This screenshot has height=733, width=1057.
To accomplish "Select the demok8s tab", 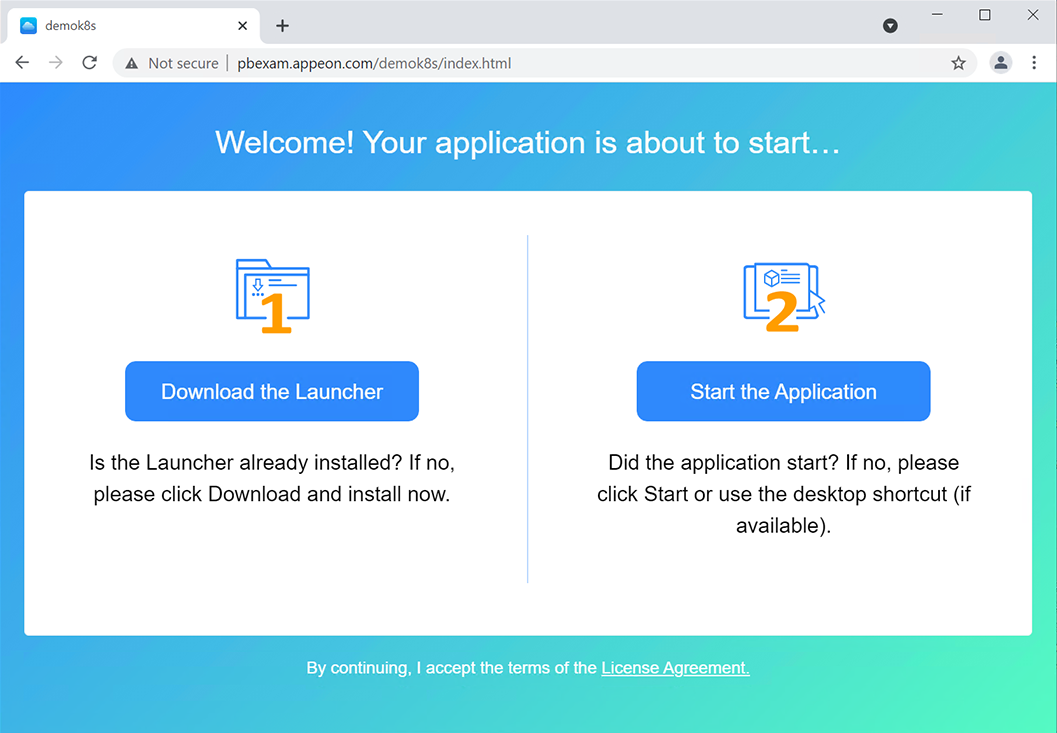I will (120, 26).
